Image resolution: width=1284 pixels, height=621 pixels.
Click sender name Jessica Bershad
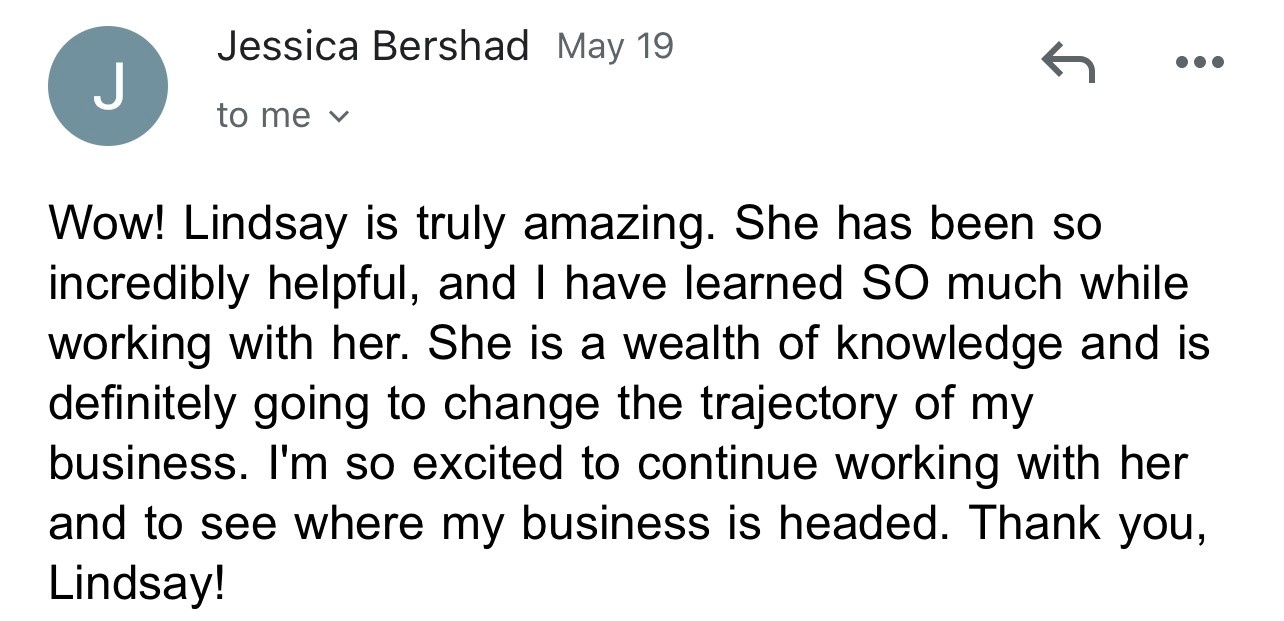pos(372,46)
